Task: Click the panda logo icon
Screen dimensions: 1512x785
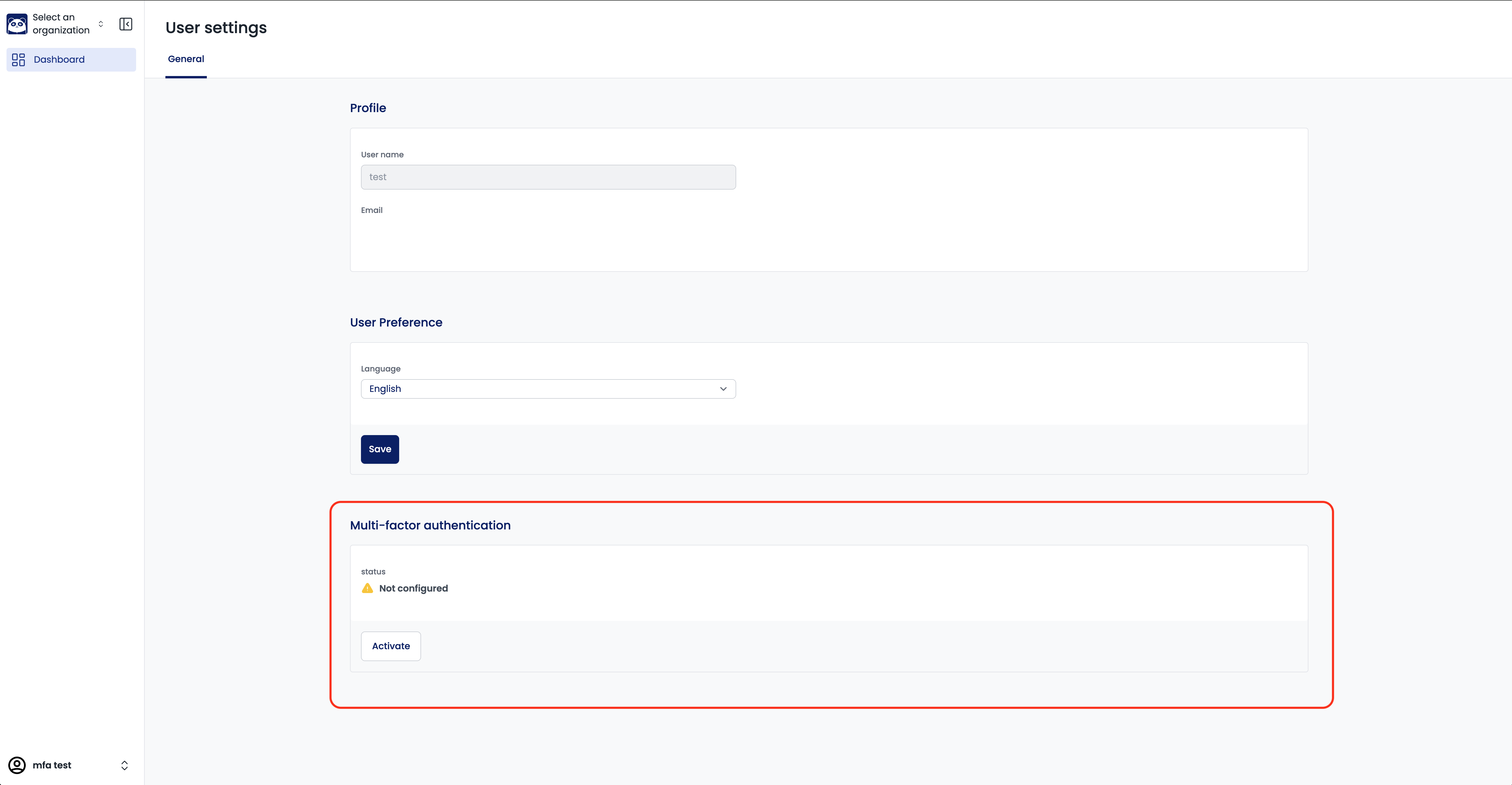Action: (17, 24)
